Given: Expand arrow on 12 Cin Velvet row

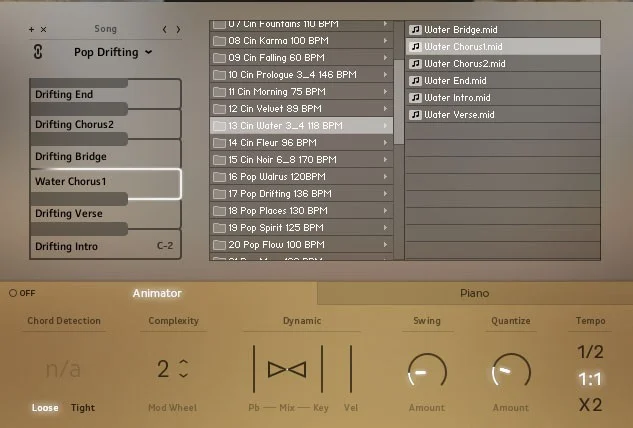Looking at the screenshot, I should point(386,109).
